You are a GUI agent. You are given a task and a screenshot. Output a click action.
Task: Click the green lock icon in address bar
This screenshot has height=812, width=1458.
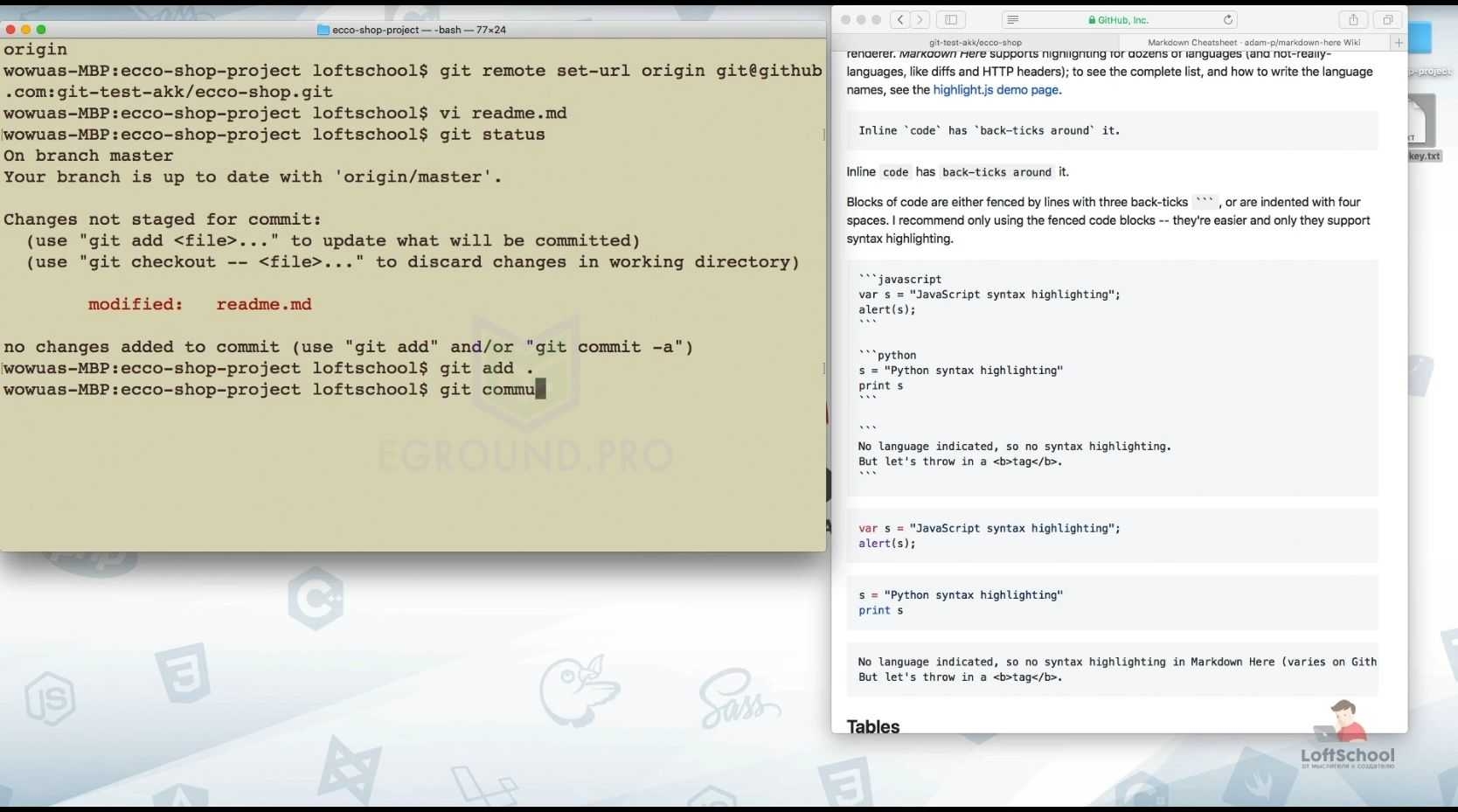1092,20
